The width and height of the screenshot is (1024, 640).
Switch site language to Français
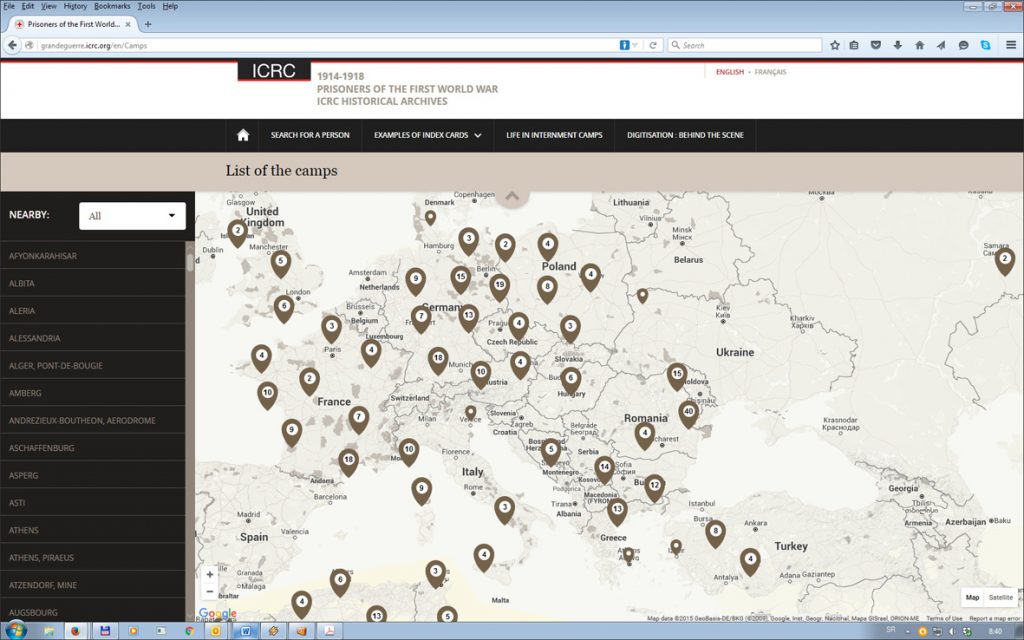[770, 72]
